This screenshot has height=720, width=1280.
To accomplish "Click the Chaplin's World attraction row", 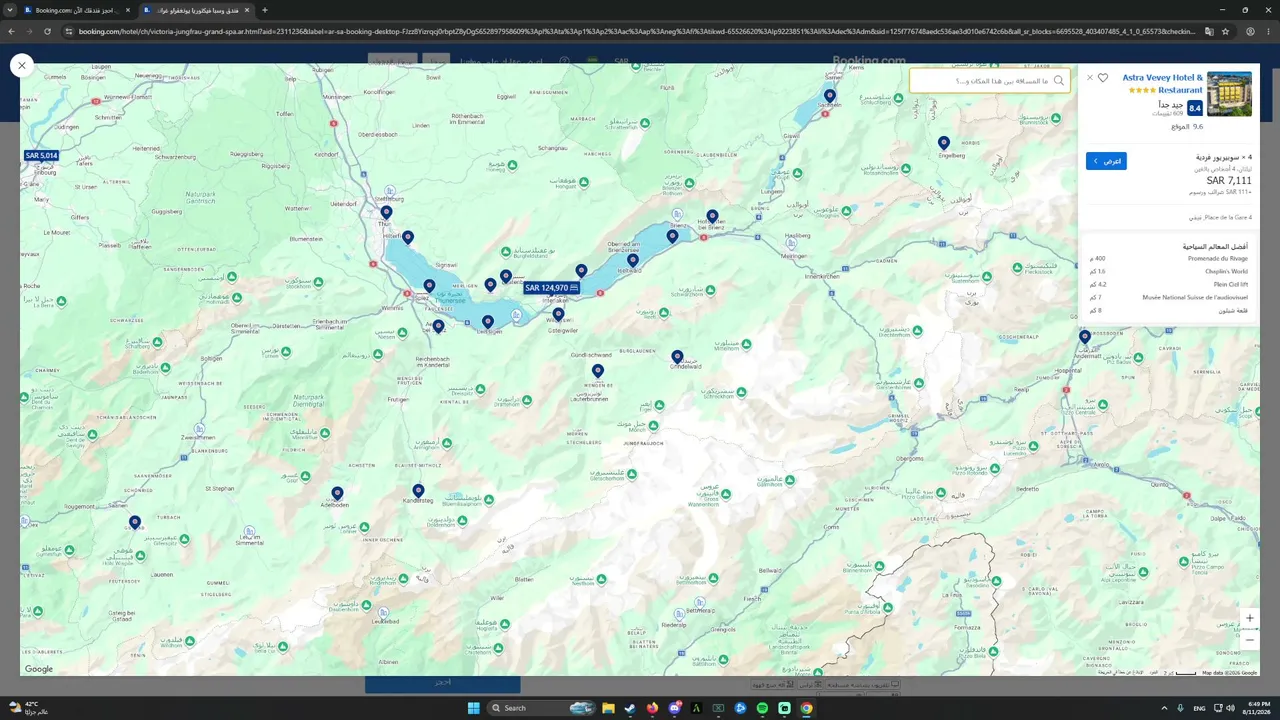I will tap(1168, 272).
